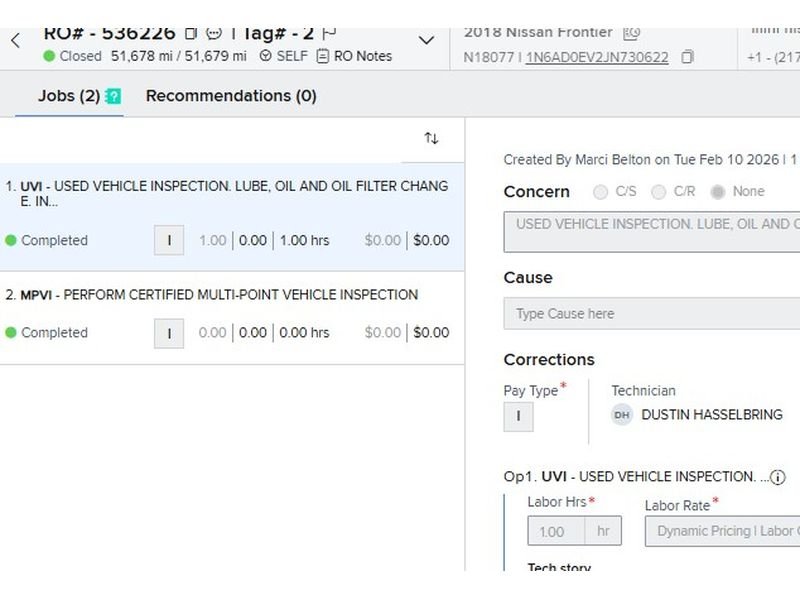The image size is (800, 600).
Task: Copy the RO number 536226
Action: pos(191,33)
